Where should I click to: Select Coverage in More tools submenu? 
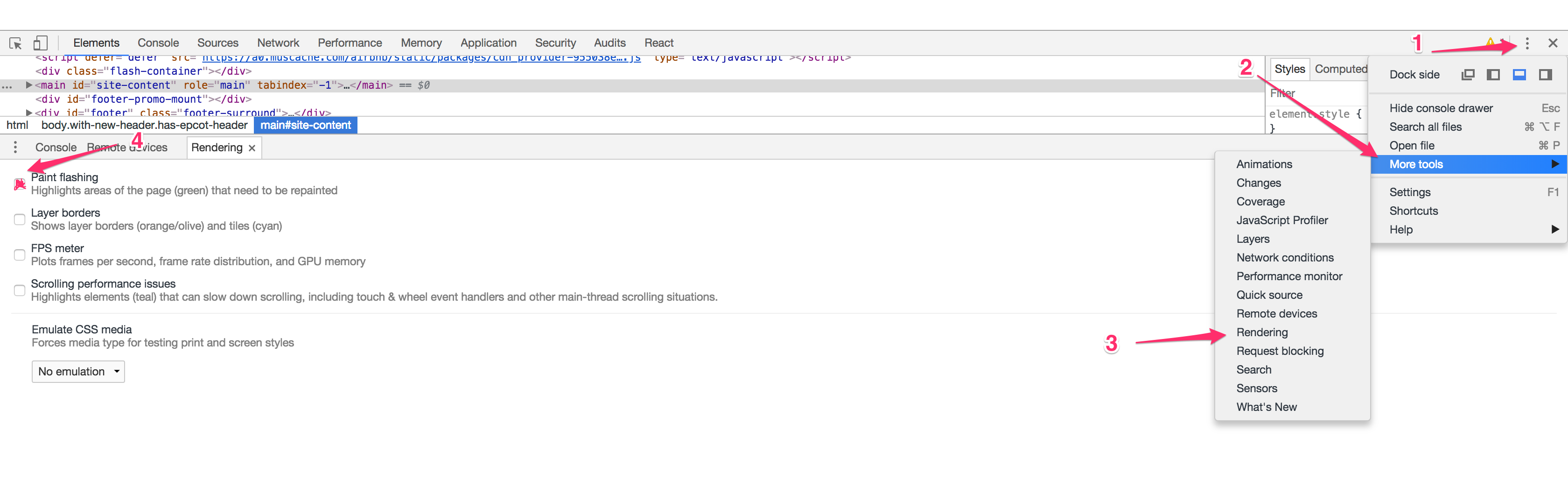click(1292, 202)
